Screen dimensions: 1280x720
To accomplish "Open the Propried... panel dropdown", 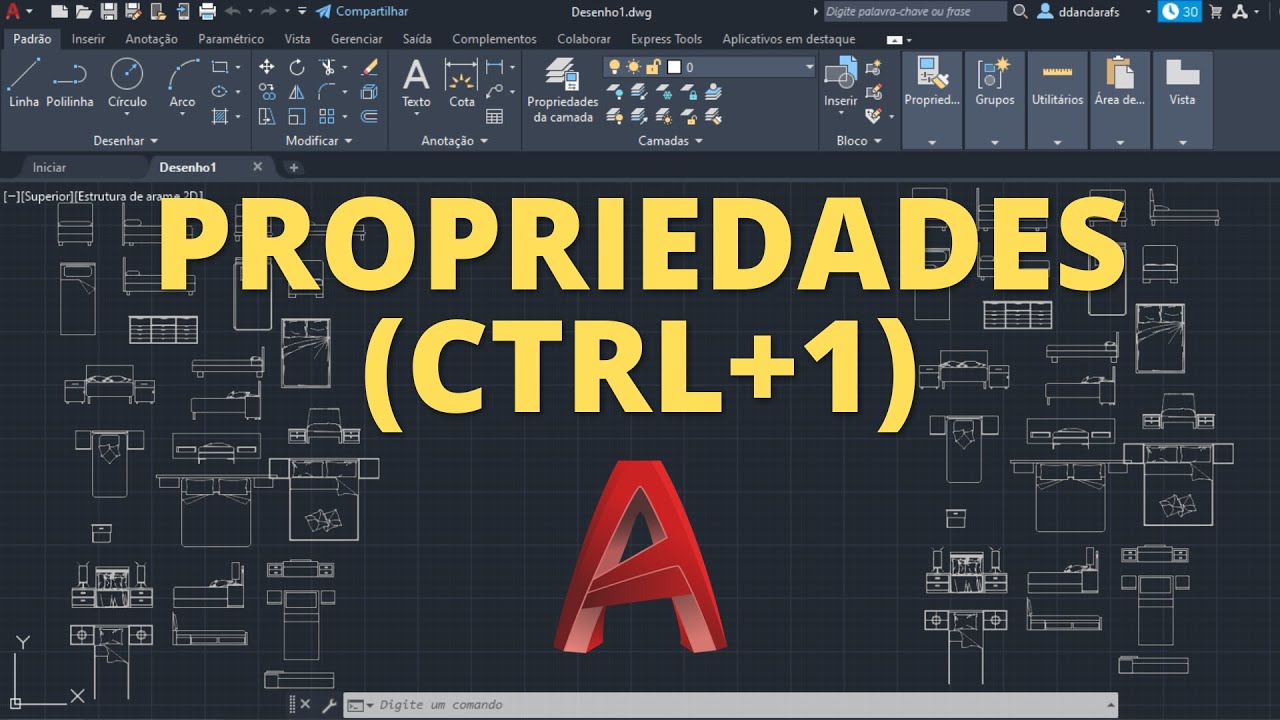I will pyautogui.click(x=932, y=142).
